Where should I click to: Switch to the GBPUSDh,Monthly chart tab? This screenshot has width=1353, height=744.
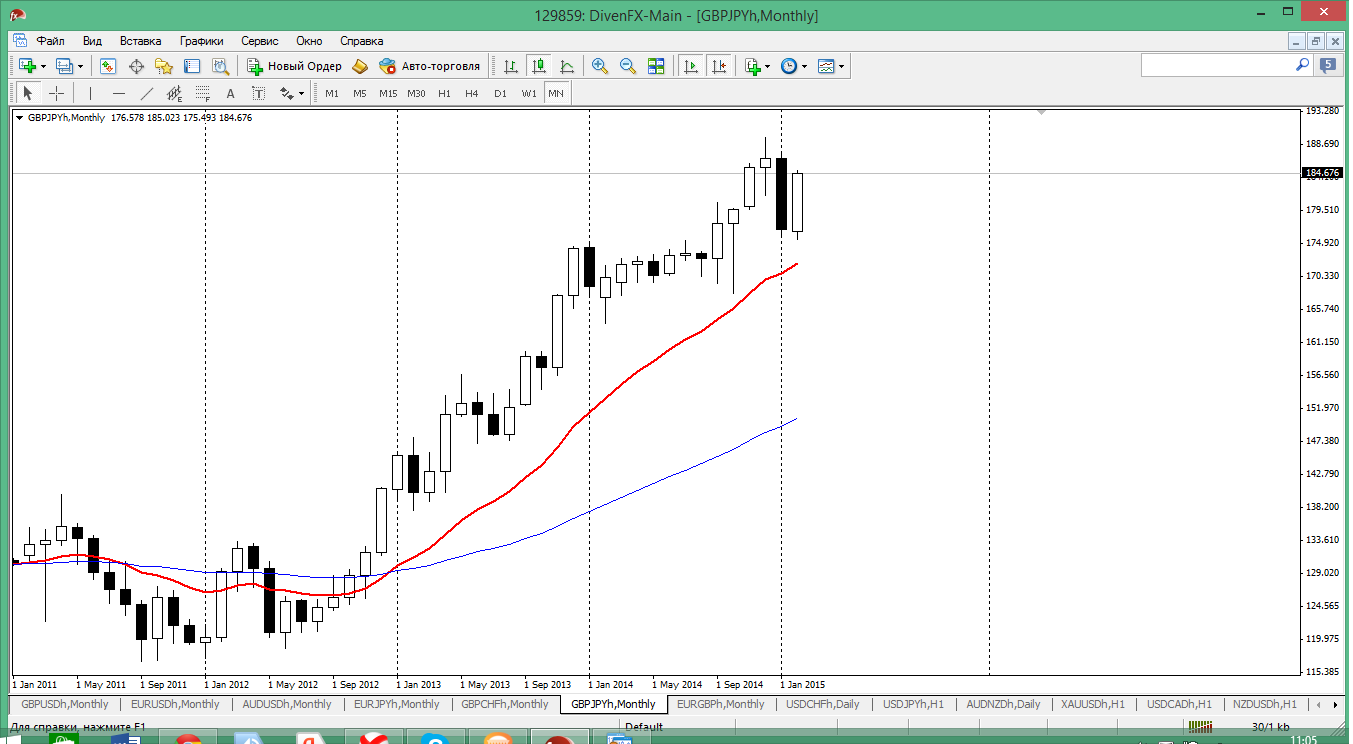point(64,704)
